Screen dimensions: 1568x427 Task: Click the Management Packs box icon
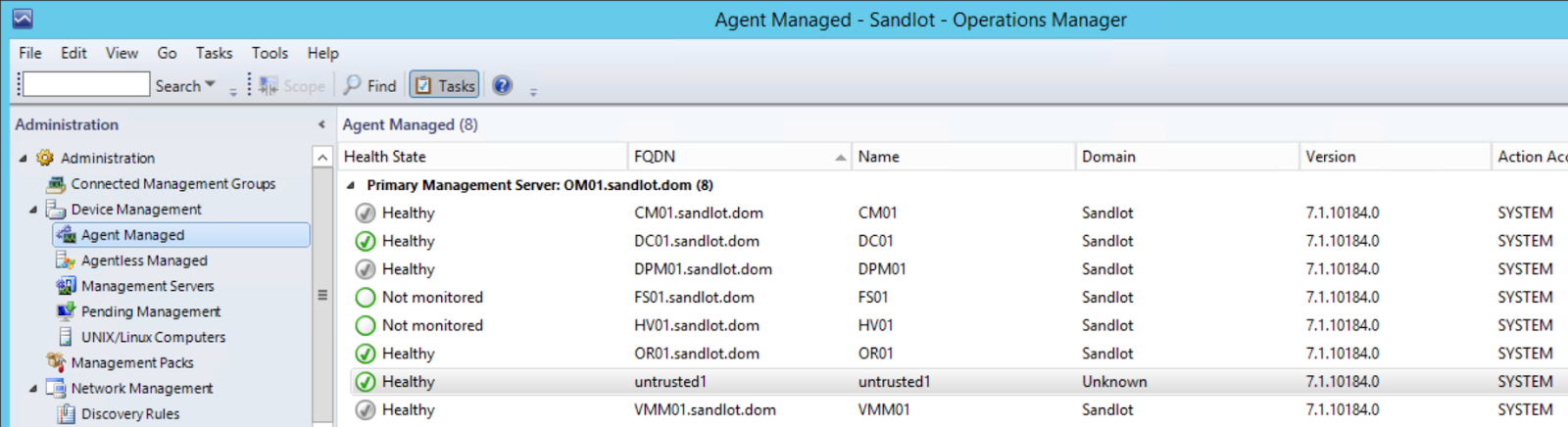tap(56, 362)
